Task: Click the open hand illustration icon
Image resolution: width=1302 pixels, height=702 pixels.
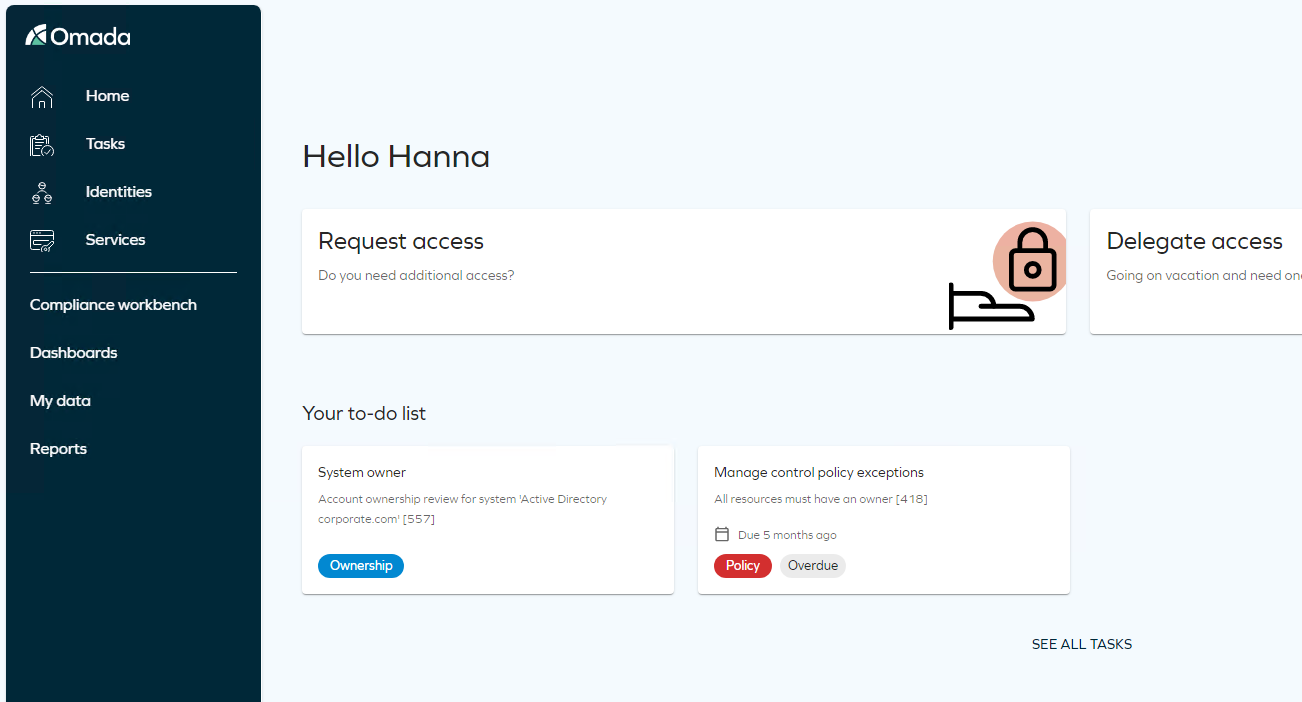Action: point(991,306)
